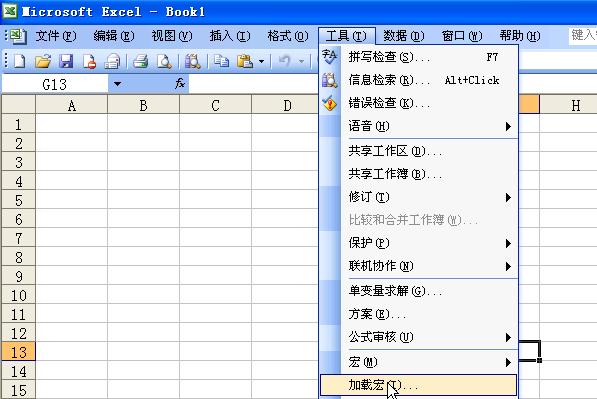Screen dimensions: 597x399
Task: Click the New blank workbook icon
Action: tap(19, 61)
